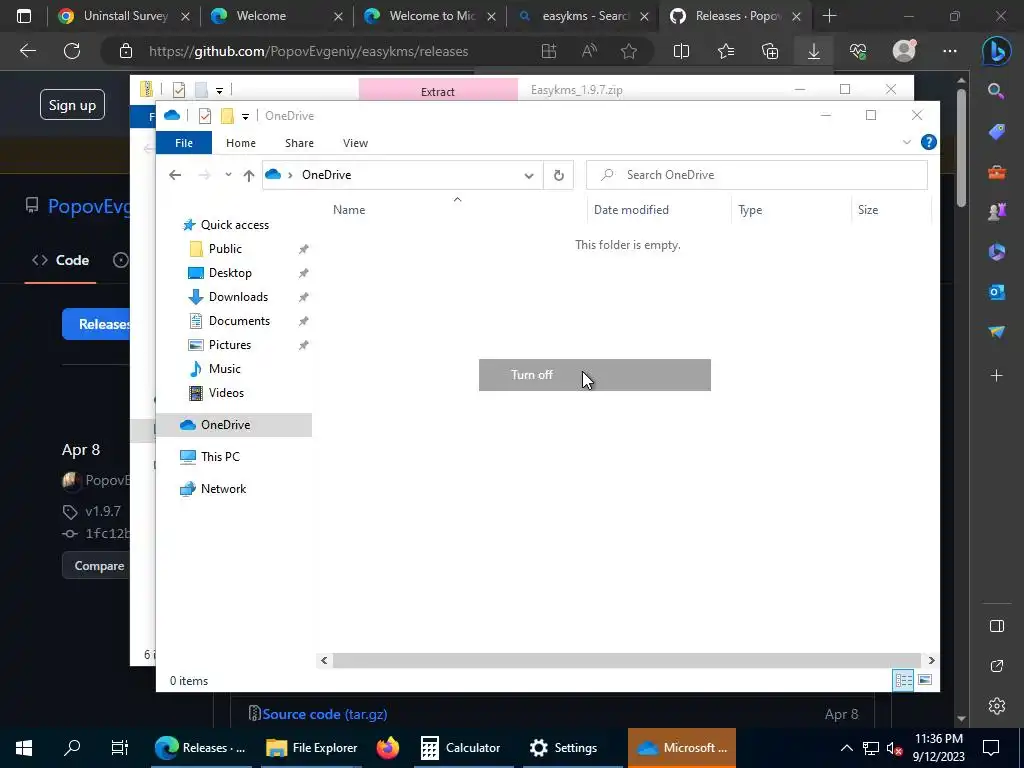Click the Edge sidebar search icon
This screenshot has height=768, width=1024.
[996, 91]
